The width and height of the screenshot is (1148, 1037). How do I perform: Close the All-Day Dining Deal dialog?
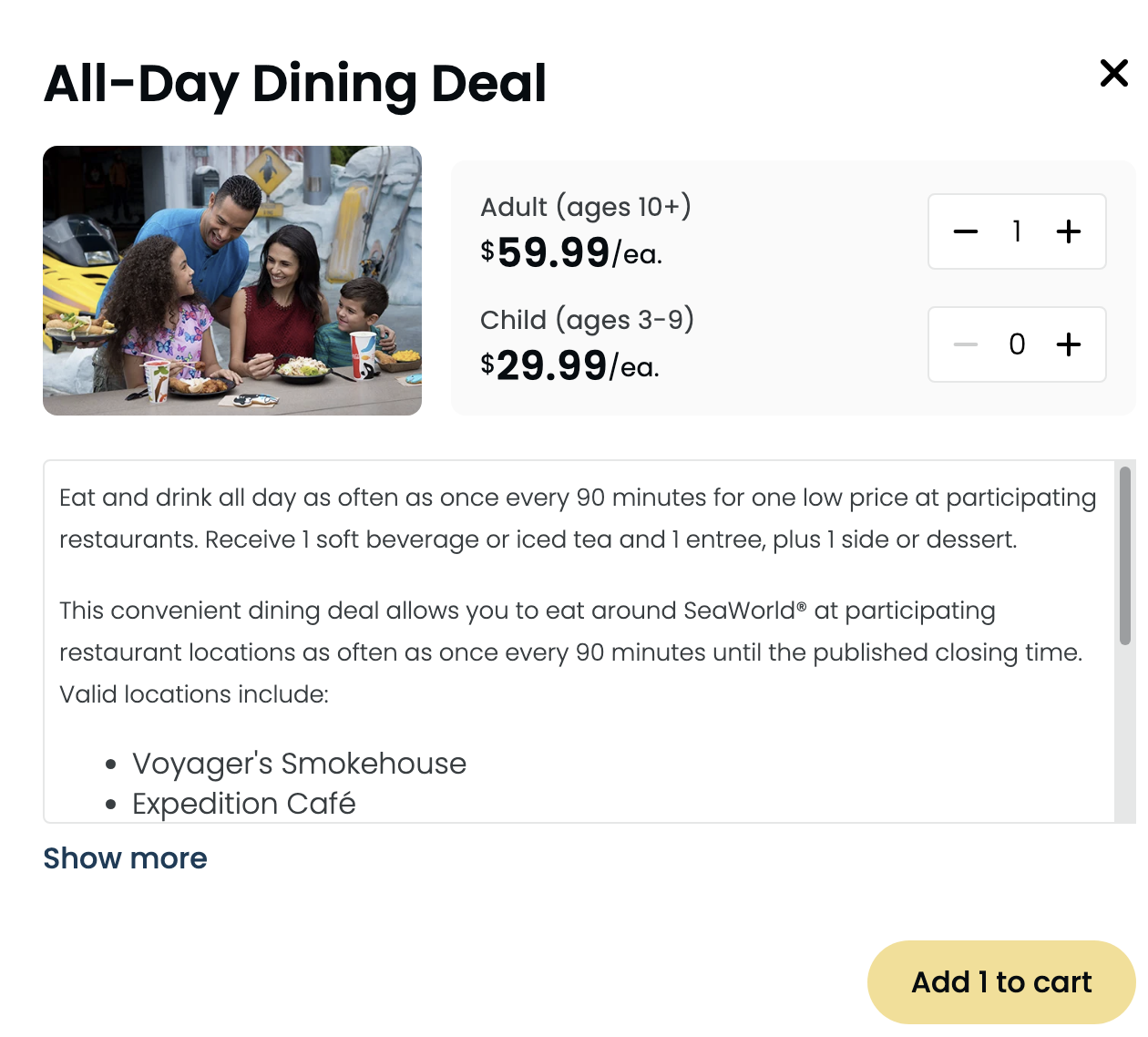coord(1113,73)
